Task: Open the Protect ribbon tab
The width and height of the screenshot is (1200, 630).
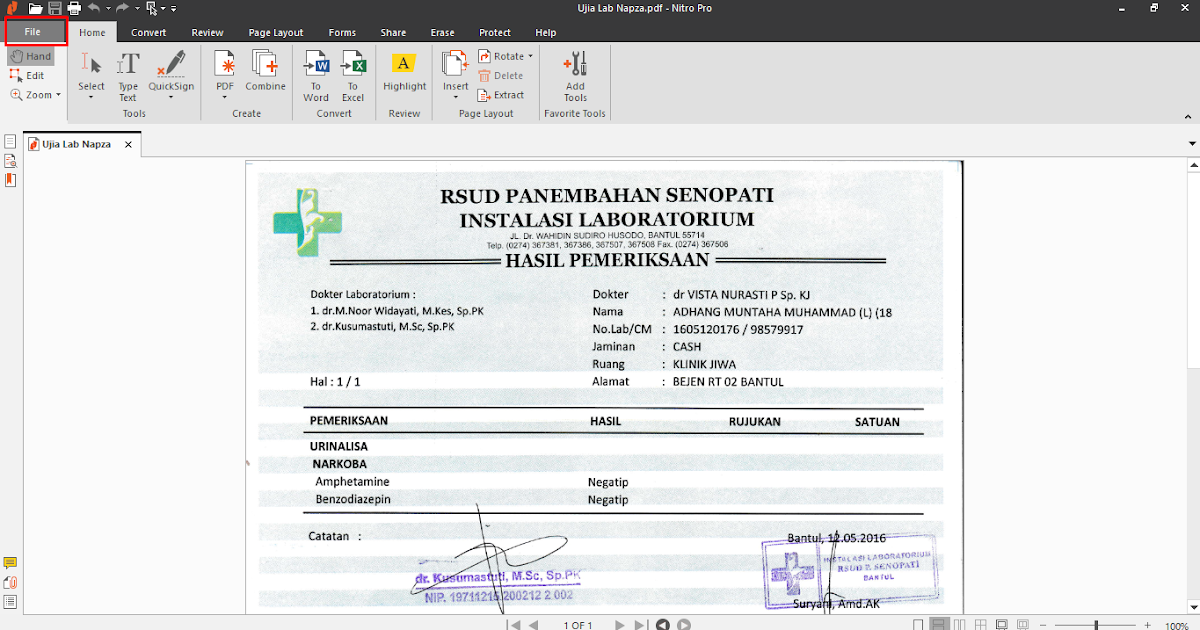Action: click(x=494, y=32)
